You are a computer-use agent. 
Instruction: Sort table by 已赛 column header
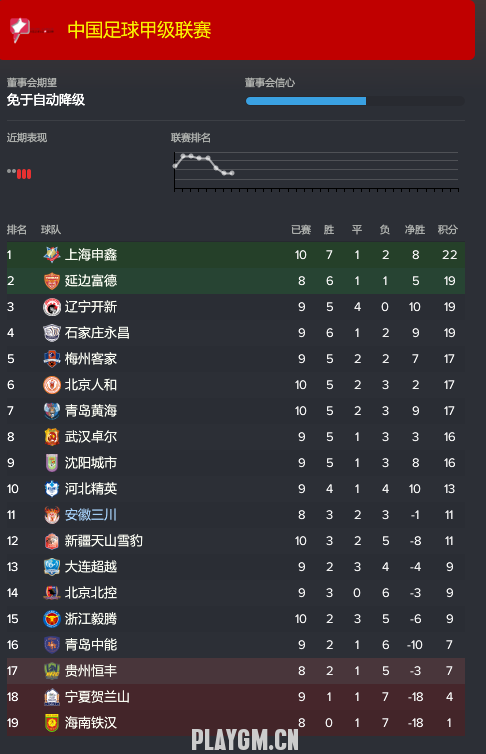(301, 230)
